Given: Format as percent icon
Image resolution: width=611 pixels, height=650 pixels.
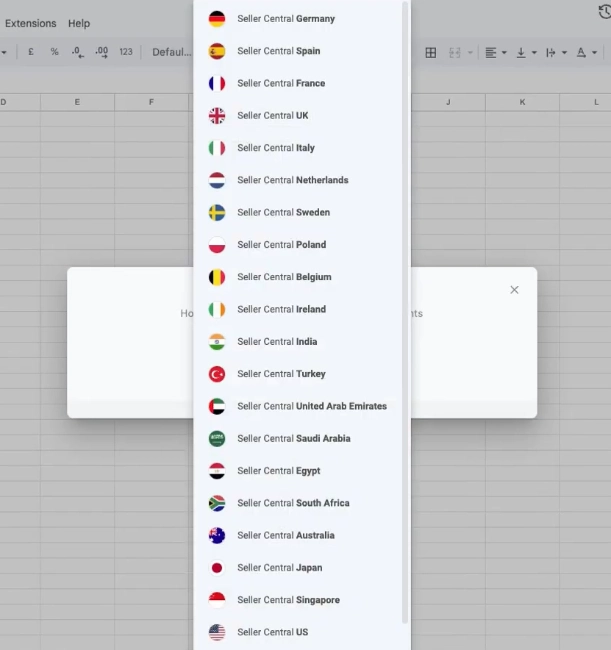Looking at the screenshot, I should coord(54,52).
